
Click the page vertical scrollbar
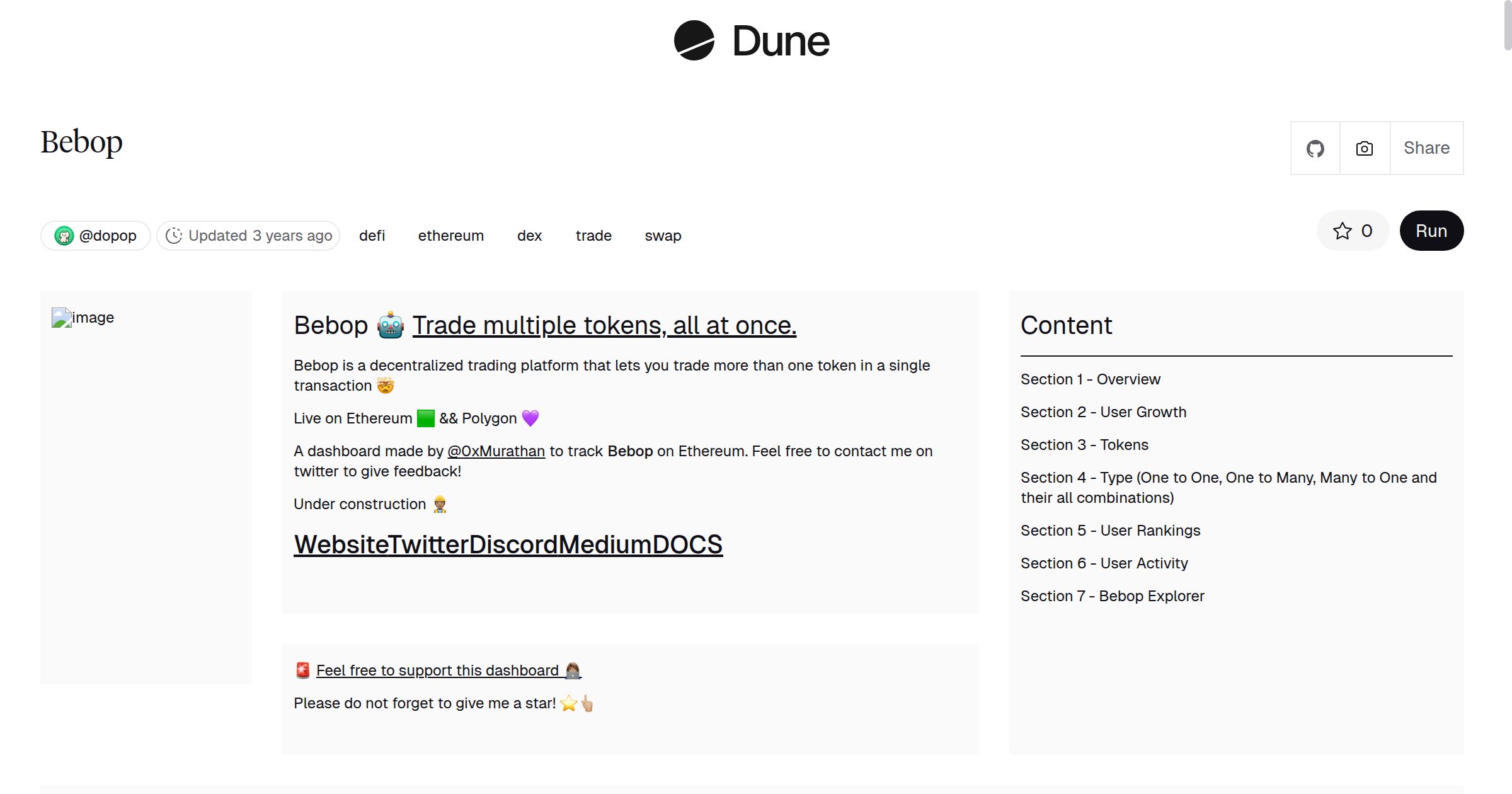pyautogui.click(x=1507, y=25)
